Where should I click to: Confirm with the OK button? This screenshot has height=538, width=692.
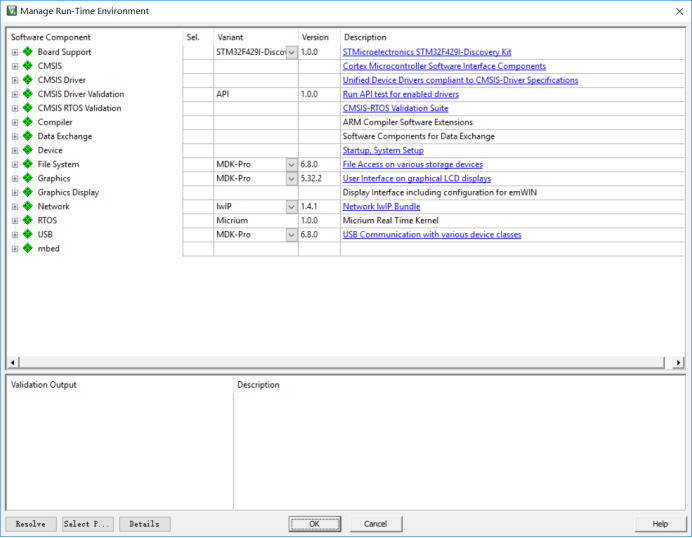[315, 524]
